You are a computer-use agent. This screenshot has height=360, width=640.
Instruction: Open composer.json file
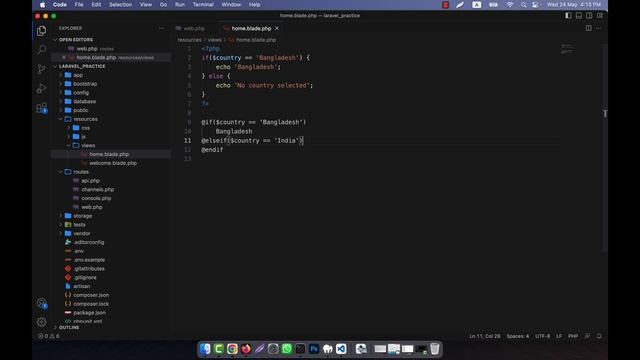coord(91,295)
